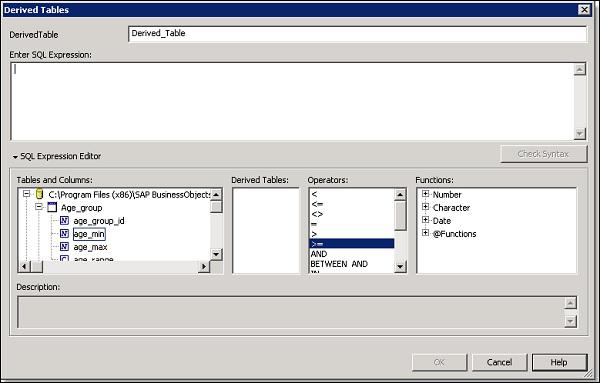Click the Cancel button
This screenshot has width=600, height=383.
499,362
